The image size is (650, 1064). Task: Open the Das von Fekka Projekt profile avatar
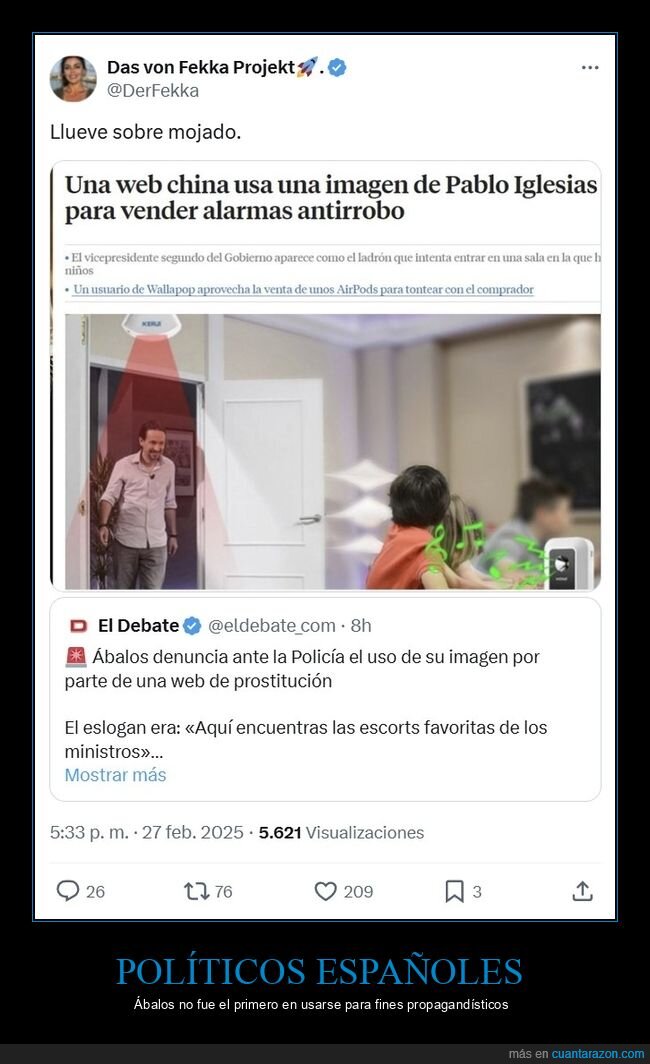(x=73, y=79)
